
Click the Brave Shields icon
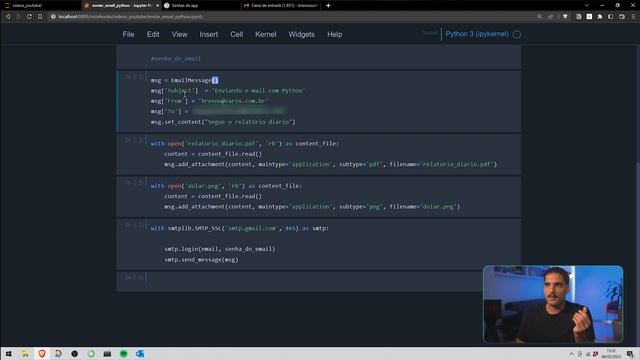565,16
